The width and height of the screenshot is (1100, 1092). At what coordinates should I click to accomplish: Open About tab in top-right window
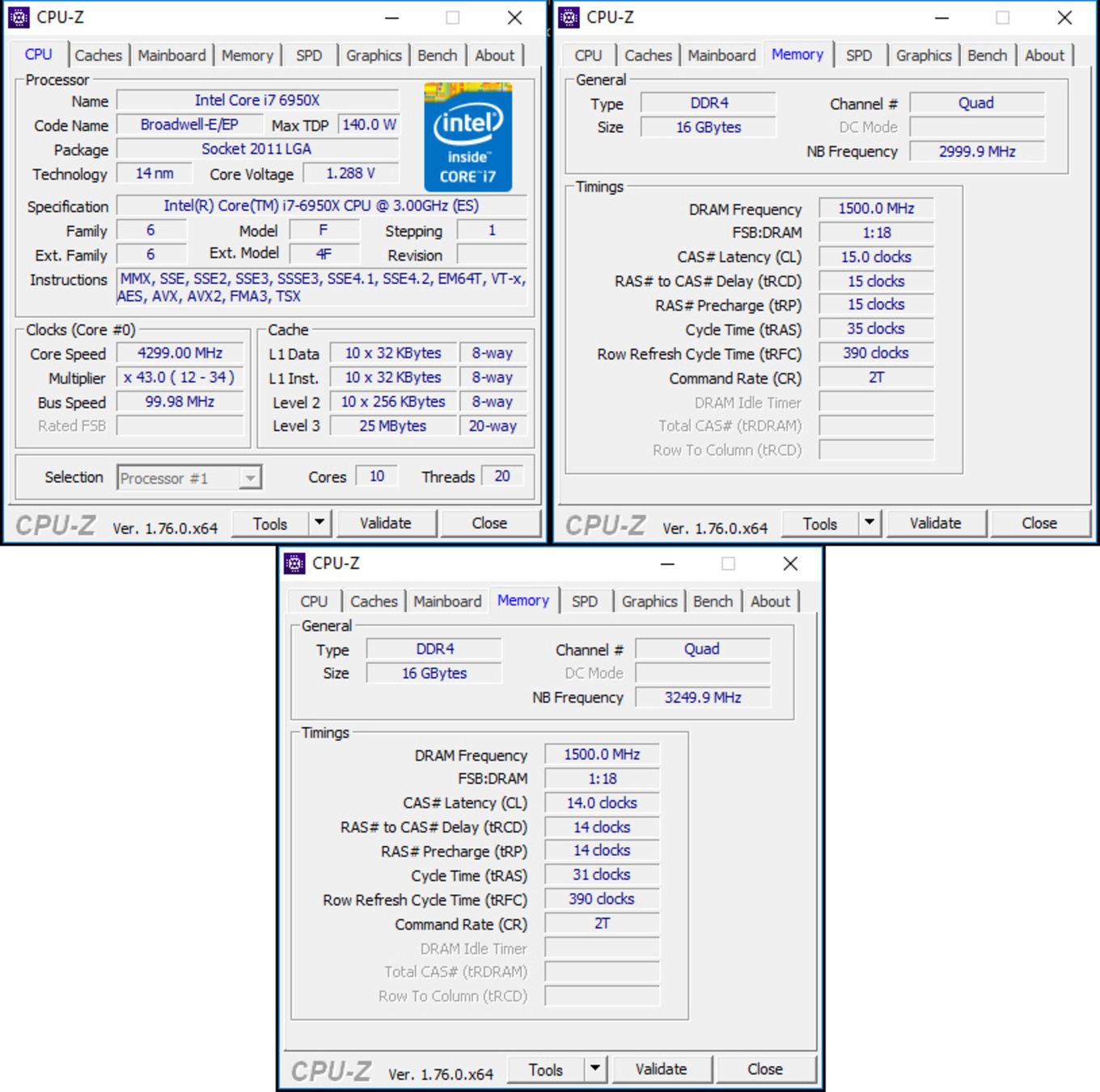pos(1044,55)
